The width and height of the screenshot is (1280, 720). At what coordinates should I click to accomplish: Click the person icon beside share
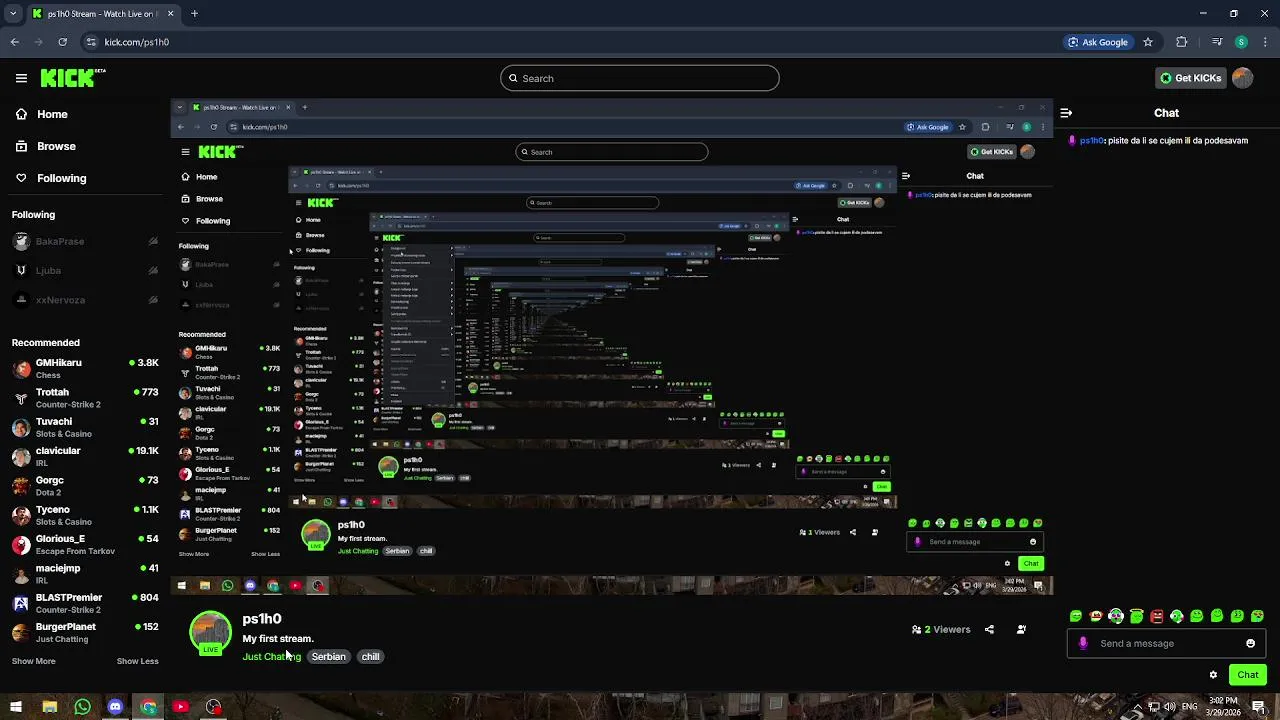click(x=1021, y=629)
